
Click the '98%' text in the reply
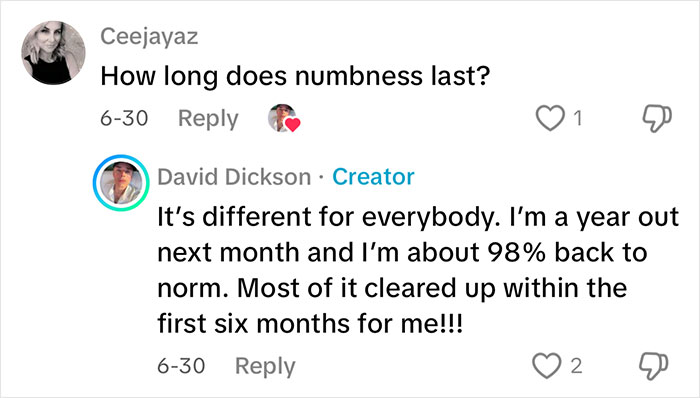pos(516,253)
